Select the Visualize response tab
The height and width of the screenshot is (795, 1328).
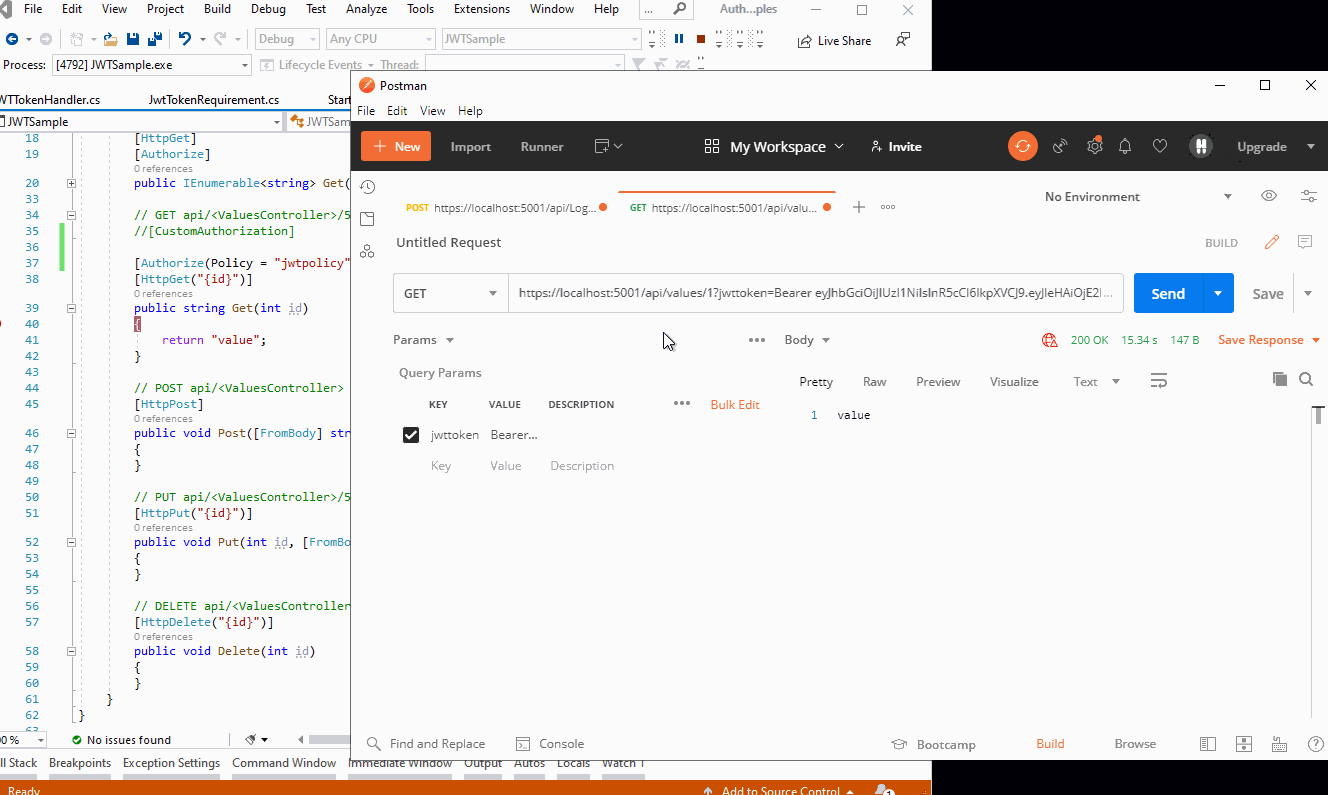point(1014,382)
